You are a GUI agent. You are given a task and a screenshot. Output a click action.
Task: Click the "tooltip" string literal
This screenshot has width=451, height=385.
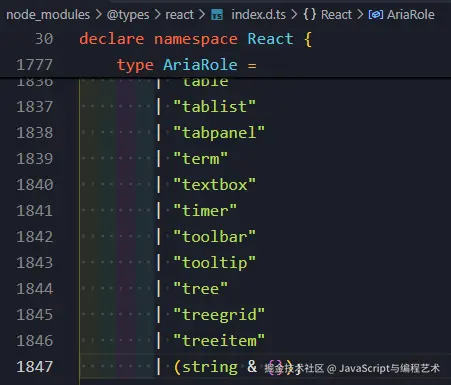[215, 263]
